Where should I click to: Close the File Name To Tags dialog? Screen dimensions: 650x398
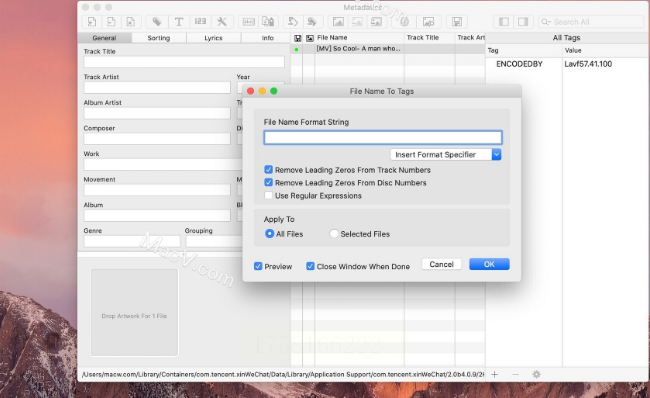[x=250, y=91]
